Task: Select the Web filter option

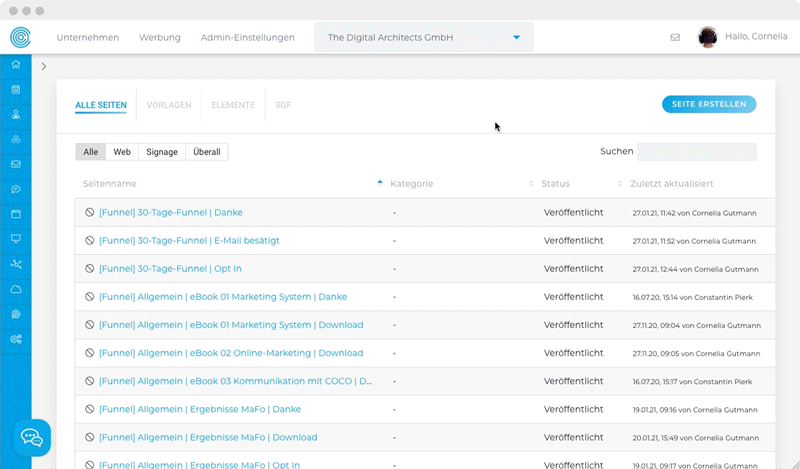Action: [122, 152]
